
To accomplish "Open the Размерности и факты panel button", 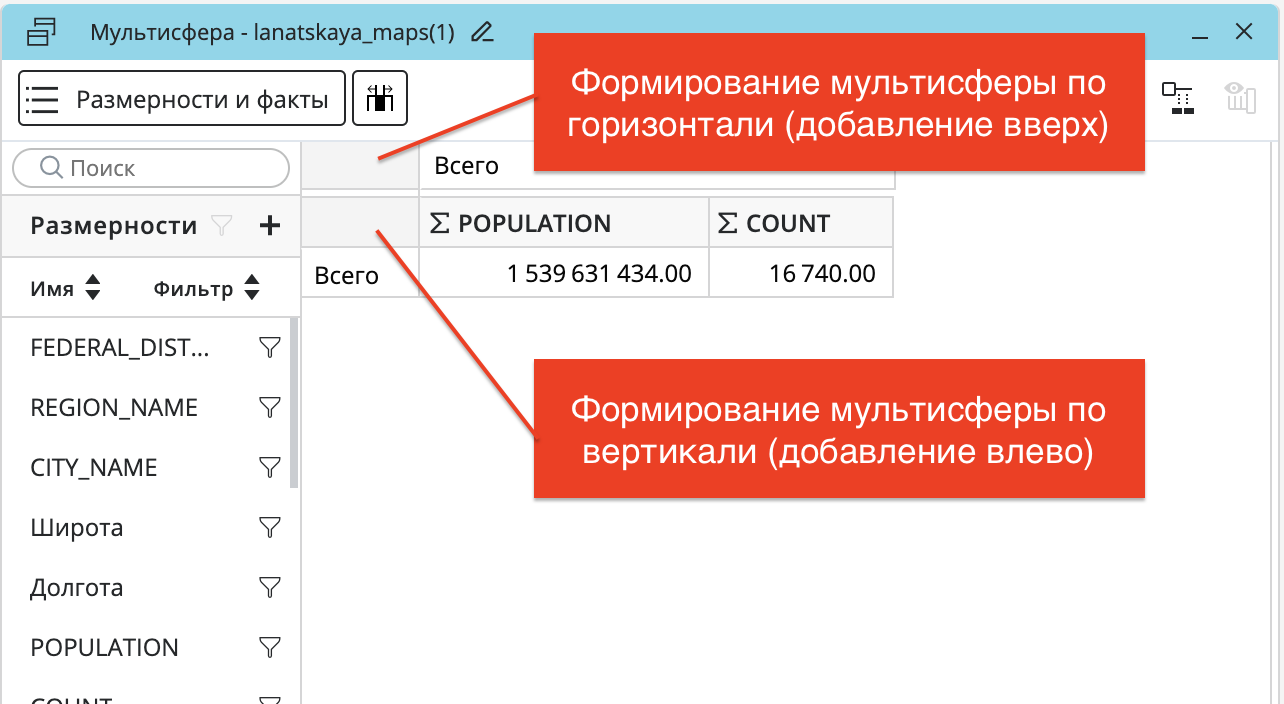I will 182,98.
